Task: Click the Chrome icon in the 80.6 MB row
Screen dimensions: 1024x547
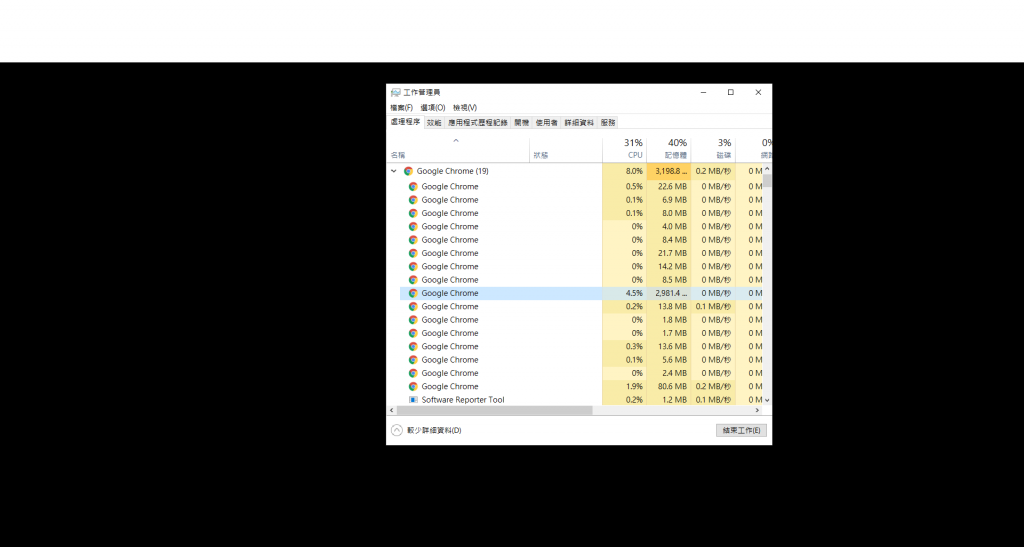Action: pos(413,386)
